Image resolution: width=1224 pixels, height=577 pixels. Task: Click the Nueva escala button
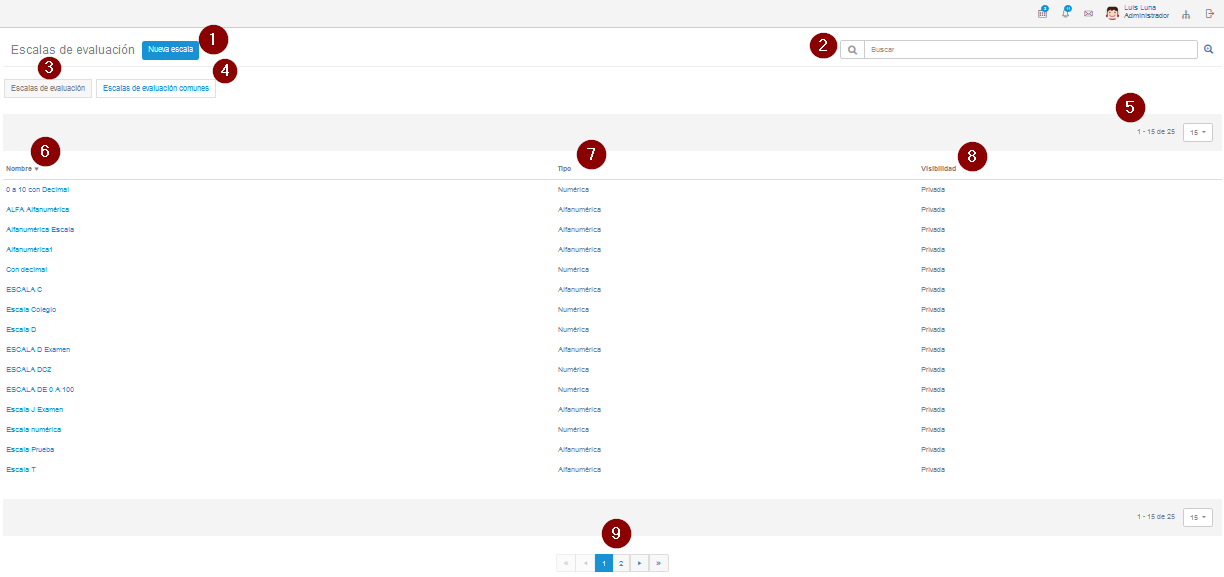[170, 49]
